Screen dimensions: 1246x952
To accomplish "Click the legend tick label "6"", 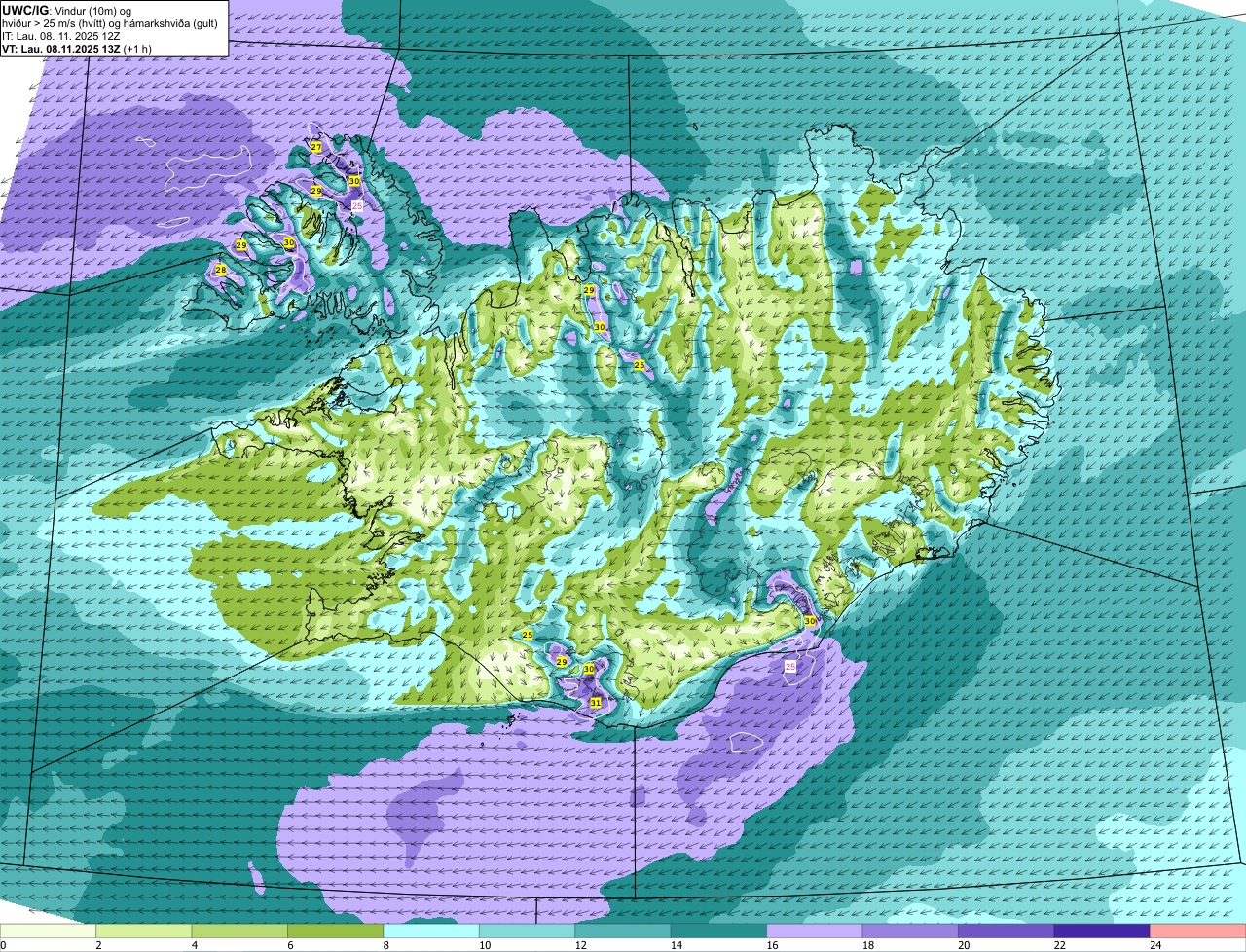I will click(x=289, y=945).
